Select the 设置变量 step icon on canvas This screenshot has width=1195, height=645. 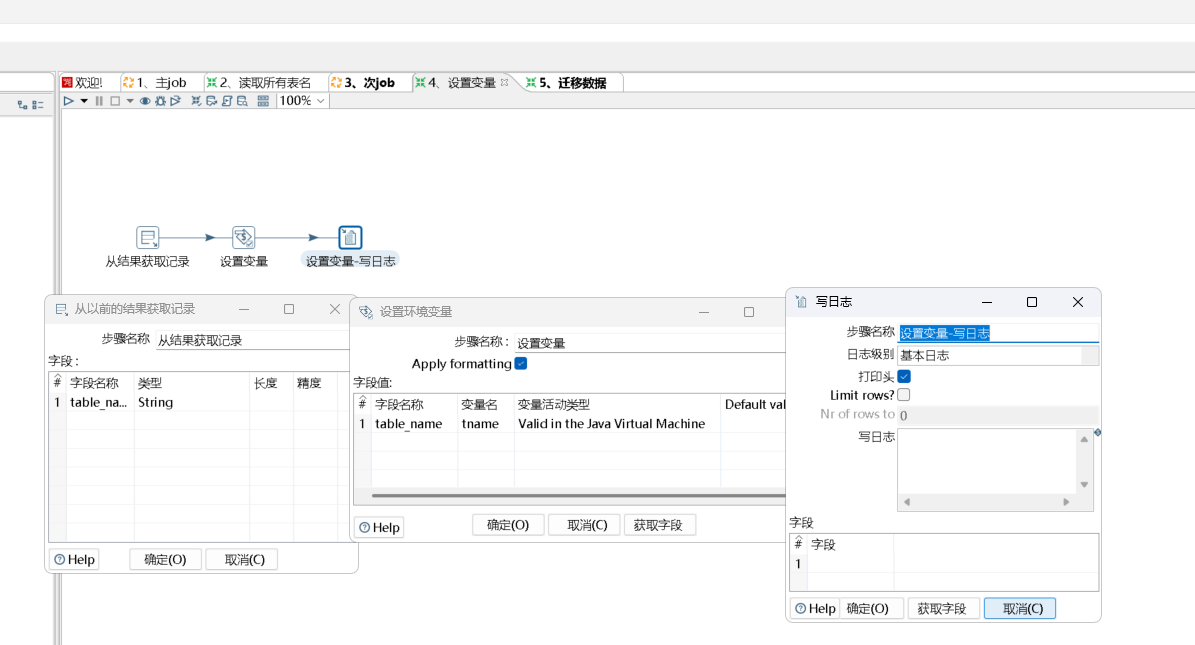243,237
